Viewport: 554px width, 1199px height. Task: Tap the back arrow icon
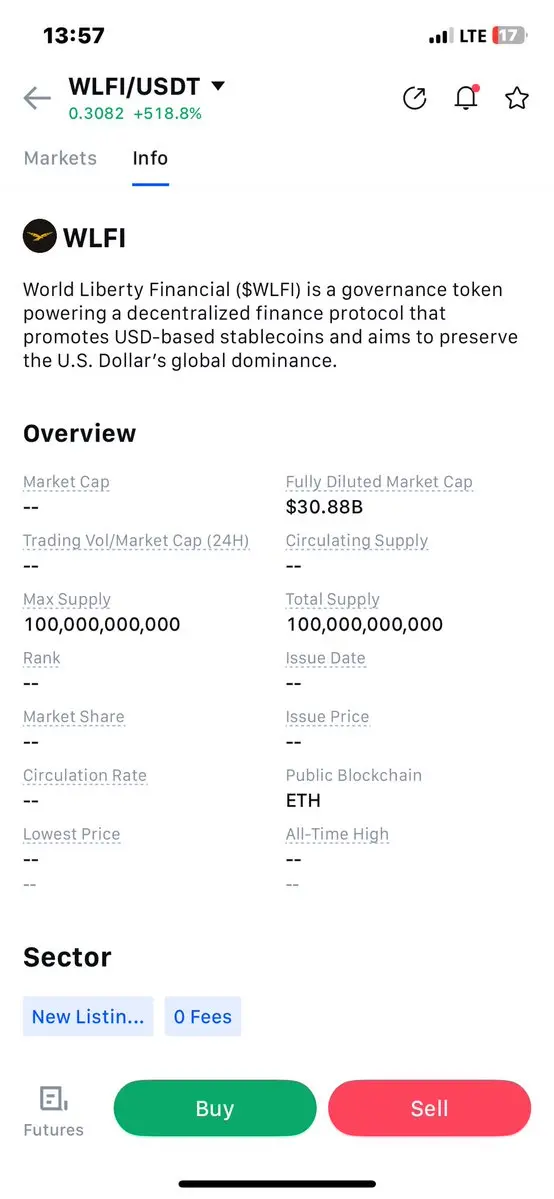click(x=37, y=99)
